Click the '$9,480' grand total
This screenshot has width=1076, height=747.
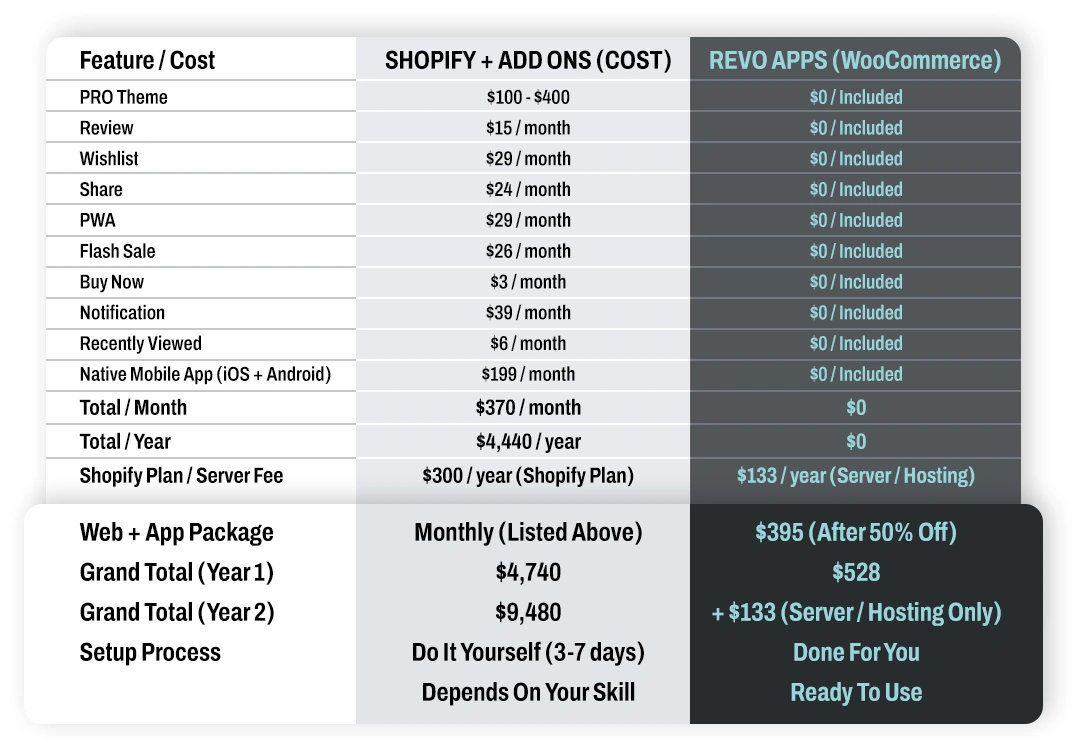click(x=528, y=613)
